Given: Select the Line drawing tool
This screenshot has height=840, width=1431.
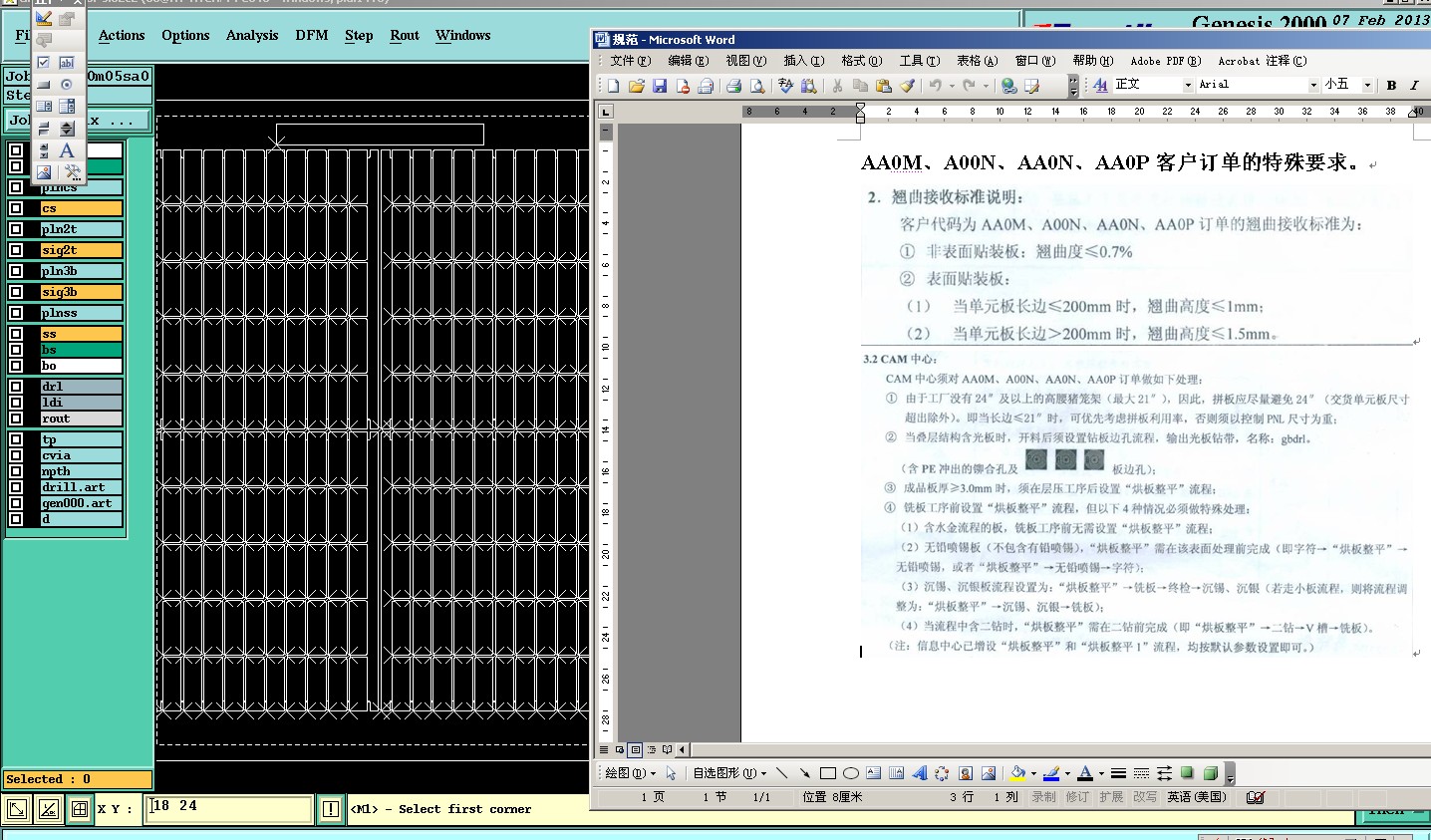Looking at the screenshot, I should pyautogui.click(x=781, y=773).
